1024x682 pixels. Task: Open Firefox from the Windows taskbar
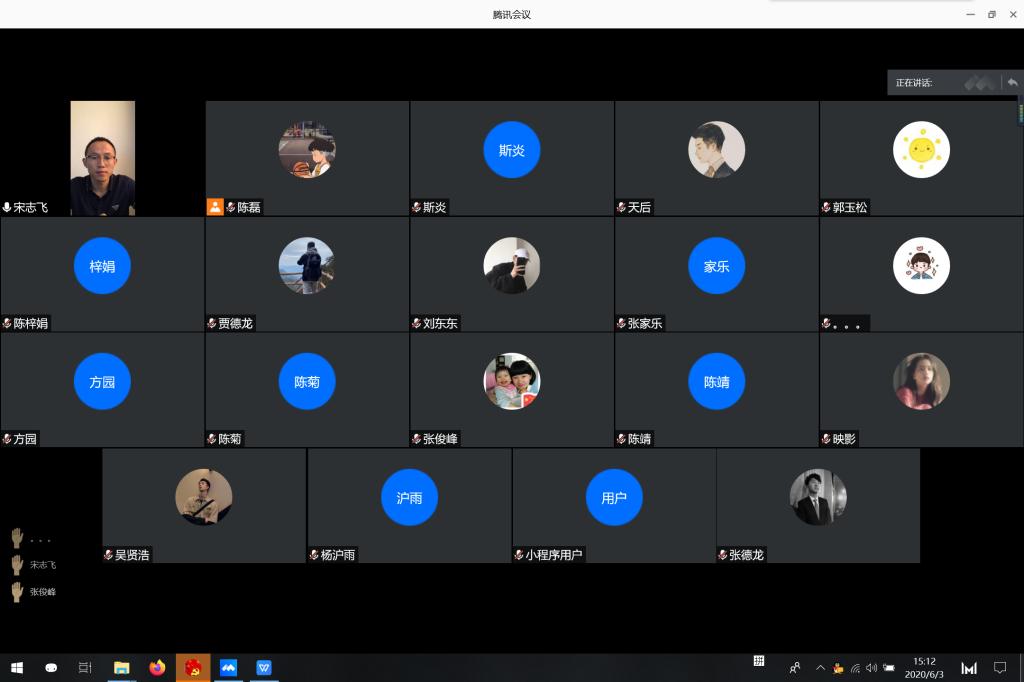157,667
